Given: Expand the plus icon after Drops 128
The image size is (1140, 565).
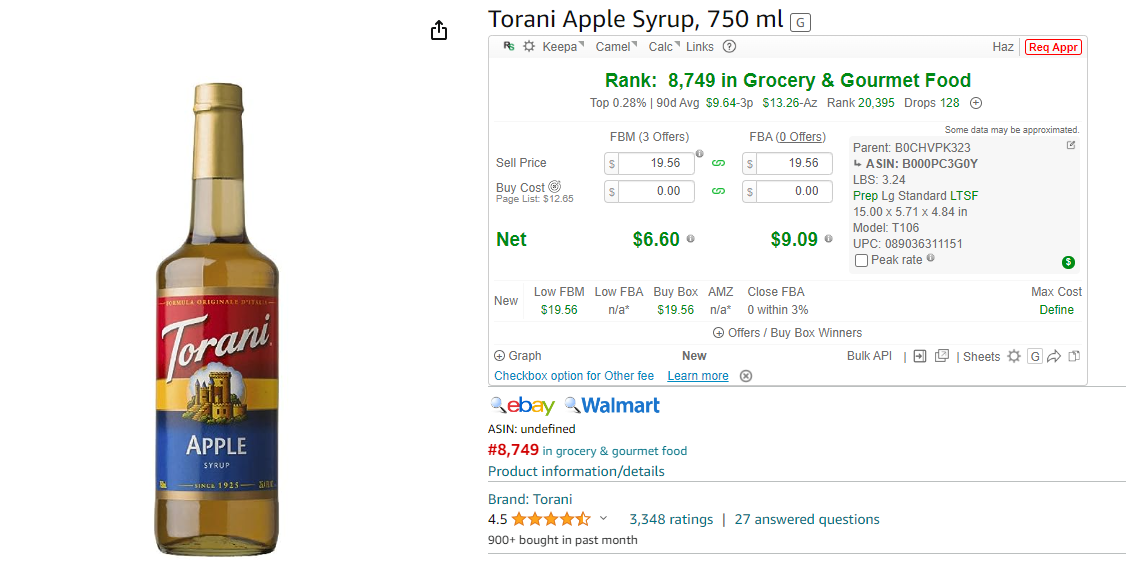Looking at the screenshot, I should click(976, 103).
